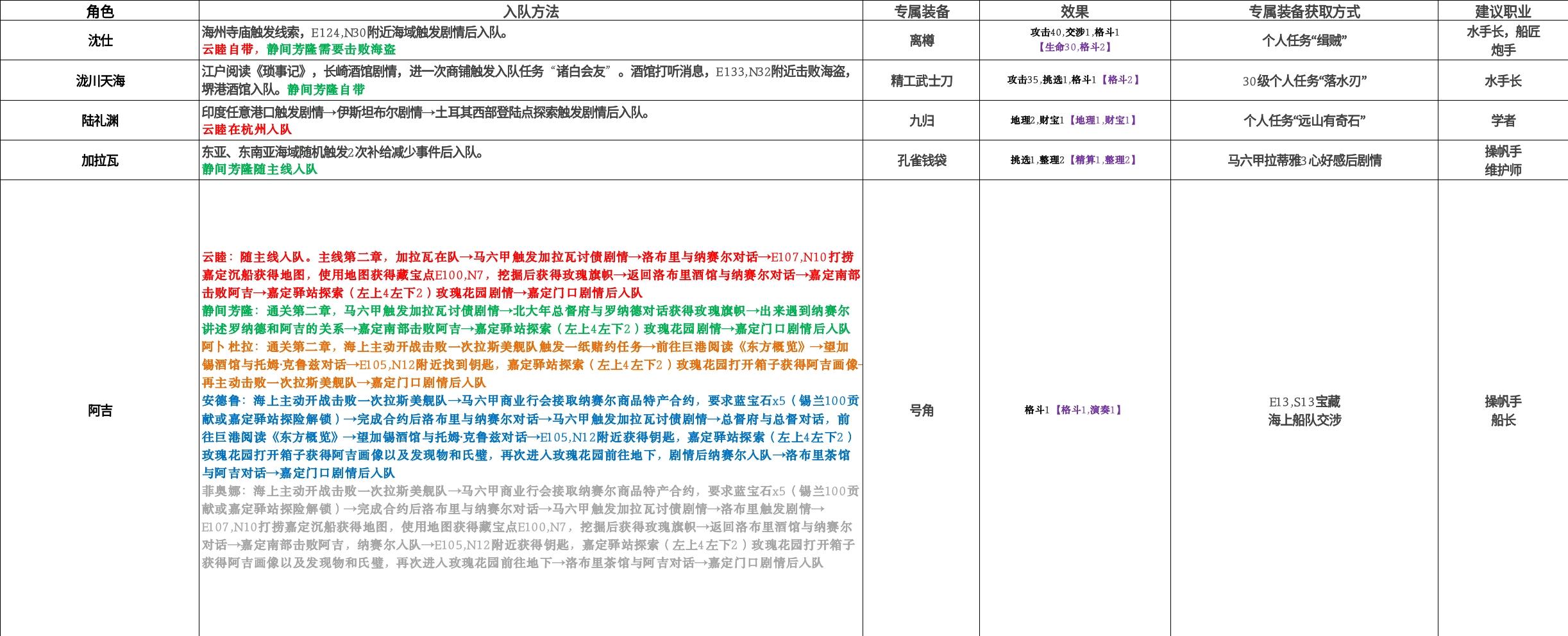Click the 角色 column header
The height and width of the screenshot is (636, 1568).
(99, 11)
